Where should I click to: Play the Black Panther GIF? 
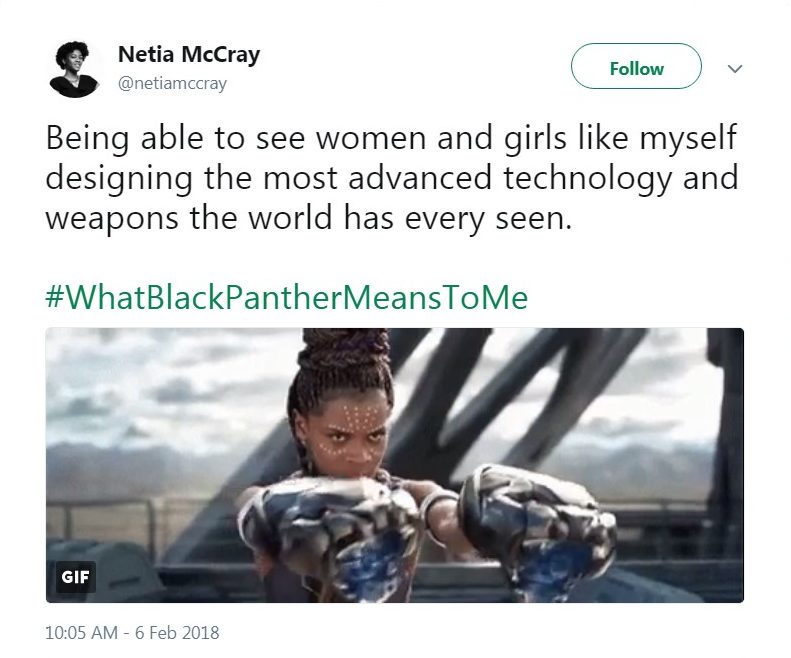[394, 465]
